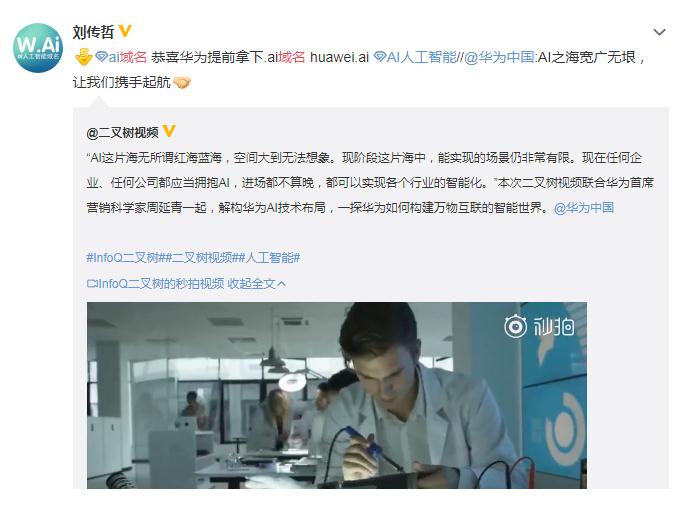Screen dimensions: 691x509
Task: Click the diamond icon before ai域名
Action: tap(101, 57)
